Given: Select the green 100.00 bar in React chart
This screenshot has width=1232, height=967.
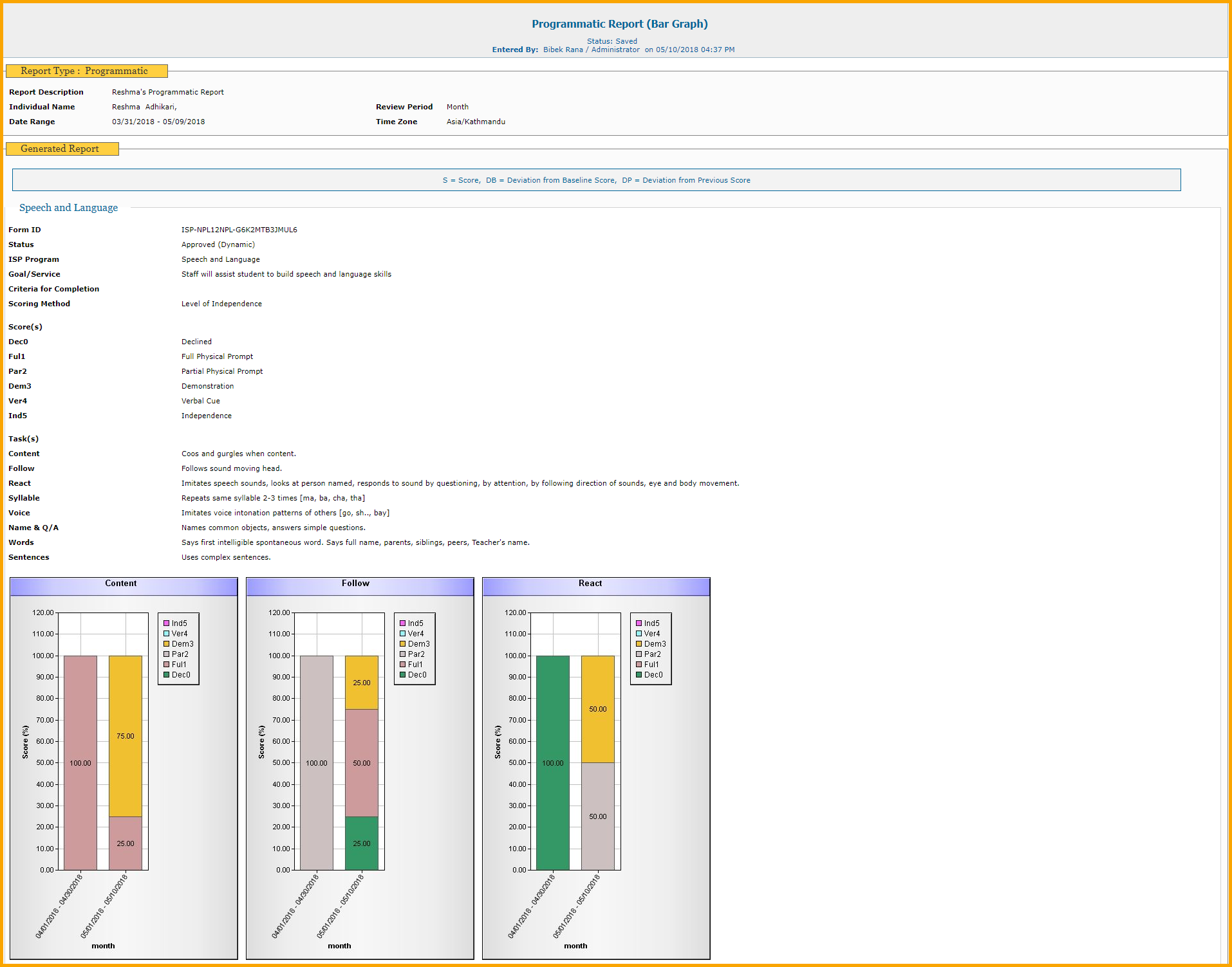Looking at the screenshot, I should click(553, 763).
